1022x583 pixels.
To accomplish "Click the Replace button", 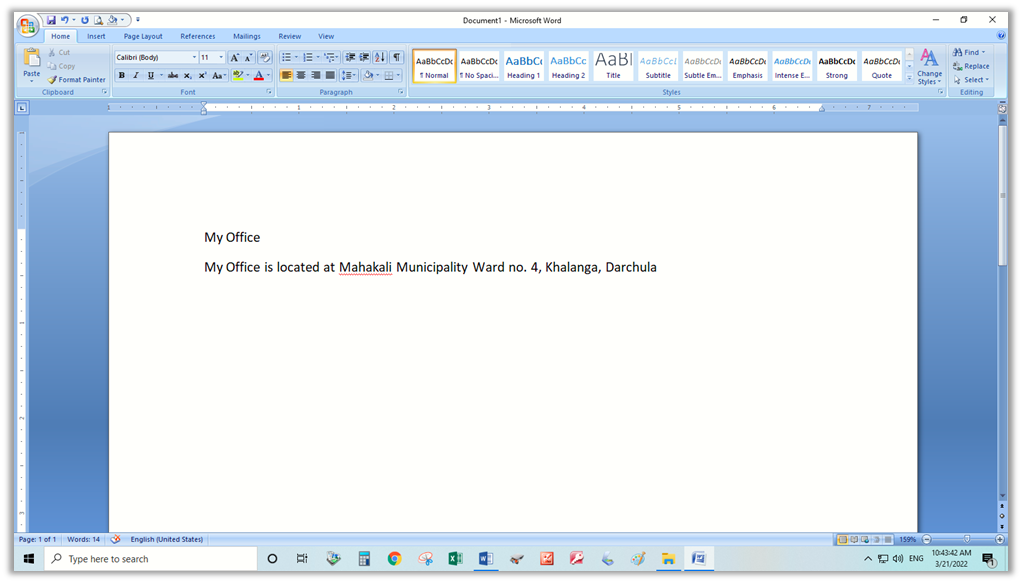I will (x=971, y=66).
